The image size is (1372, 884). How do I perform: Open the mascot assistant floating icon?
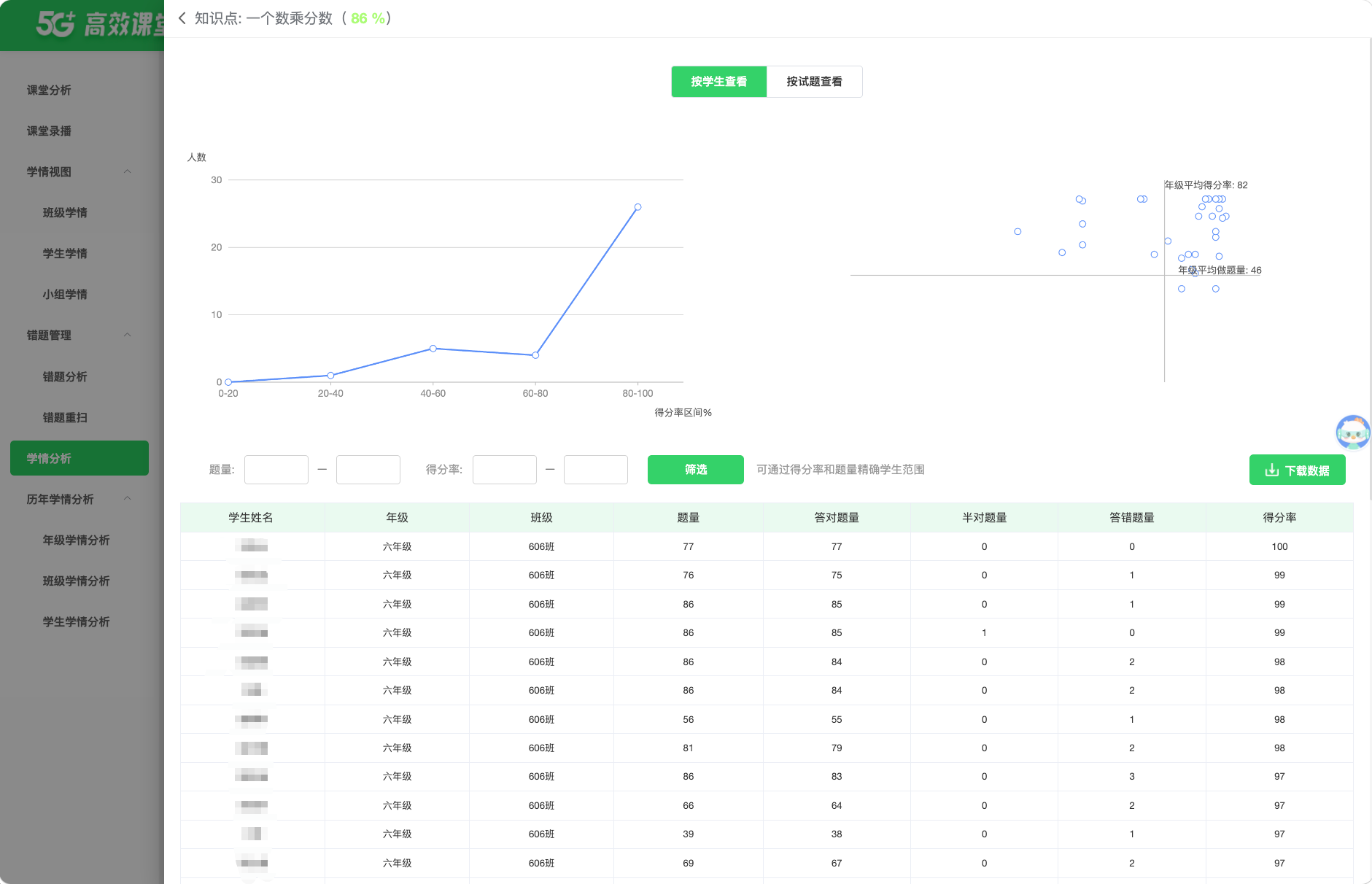pyautogui.click(x=1353, y=433)
